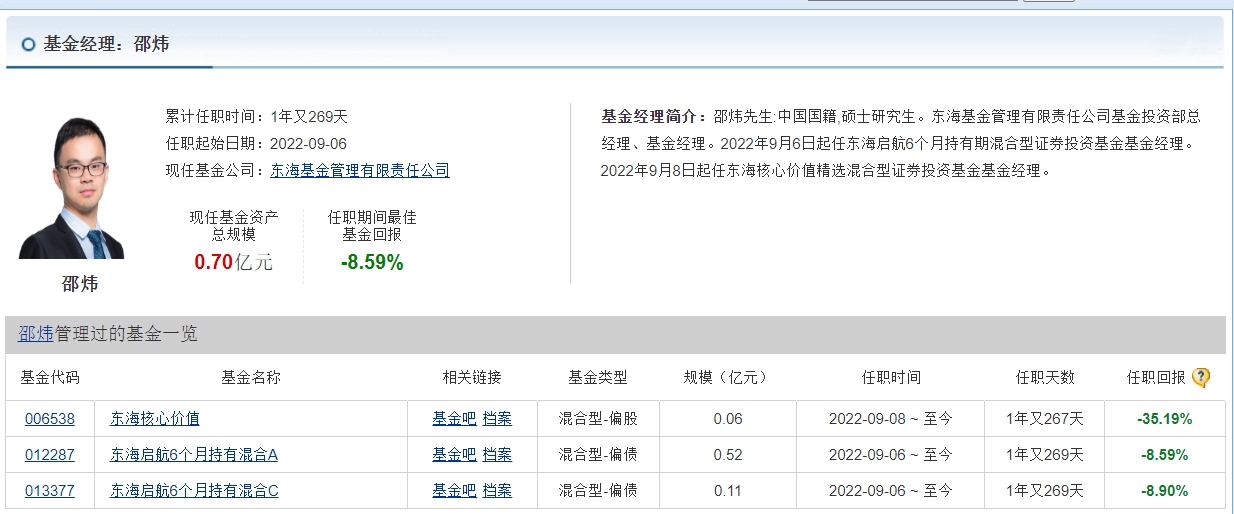This screenshot has width=1234, height=514.
Task: Click the name 邵炜 under the photo
Action: 80,284
